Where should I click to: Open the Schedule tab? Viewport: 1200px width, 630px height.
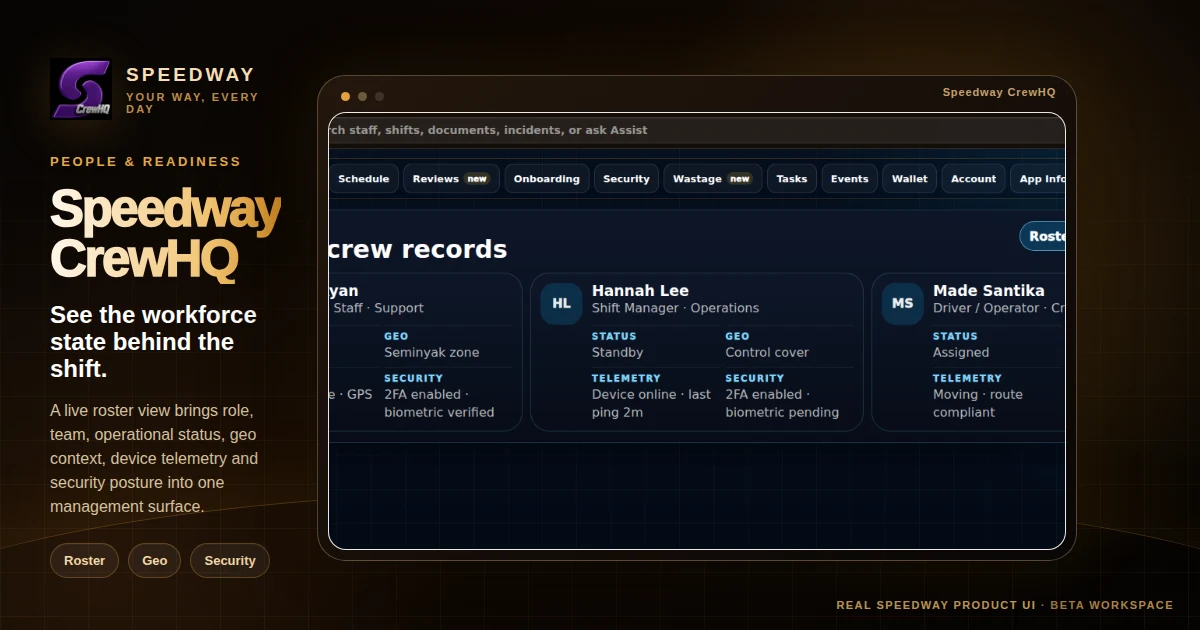pyautogui.click(x=363, y=179)
